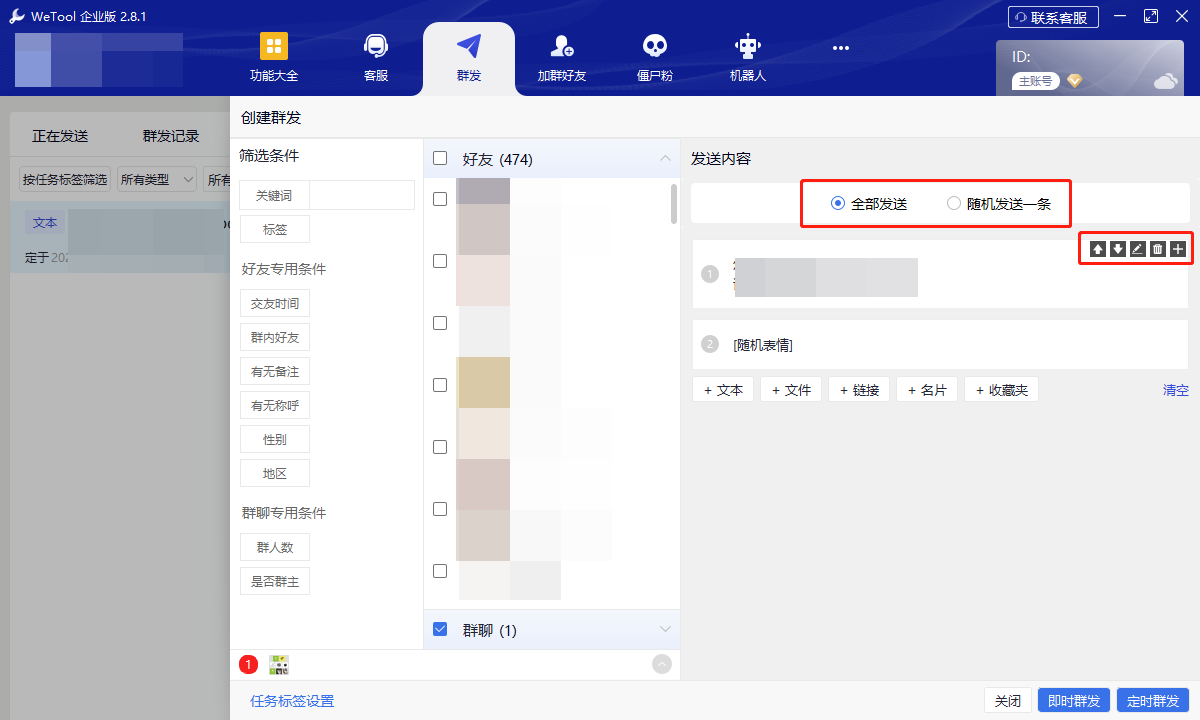
Task: Add a message with the plus icon
Action: pyautogui.click(x=1178, y=249)
